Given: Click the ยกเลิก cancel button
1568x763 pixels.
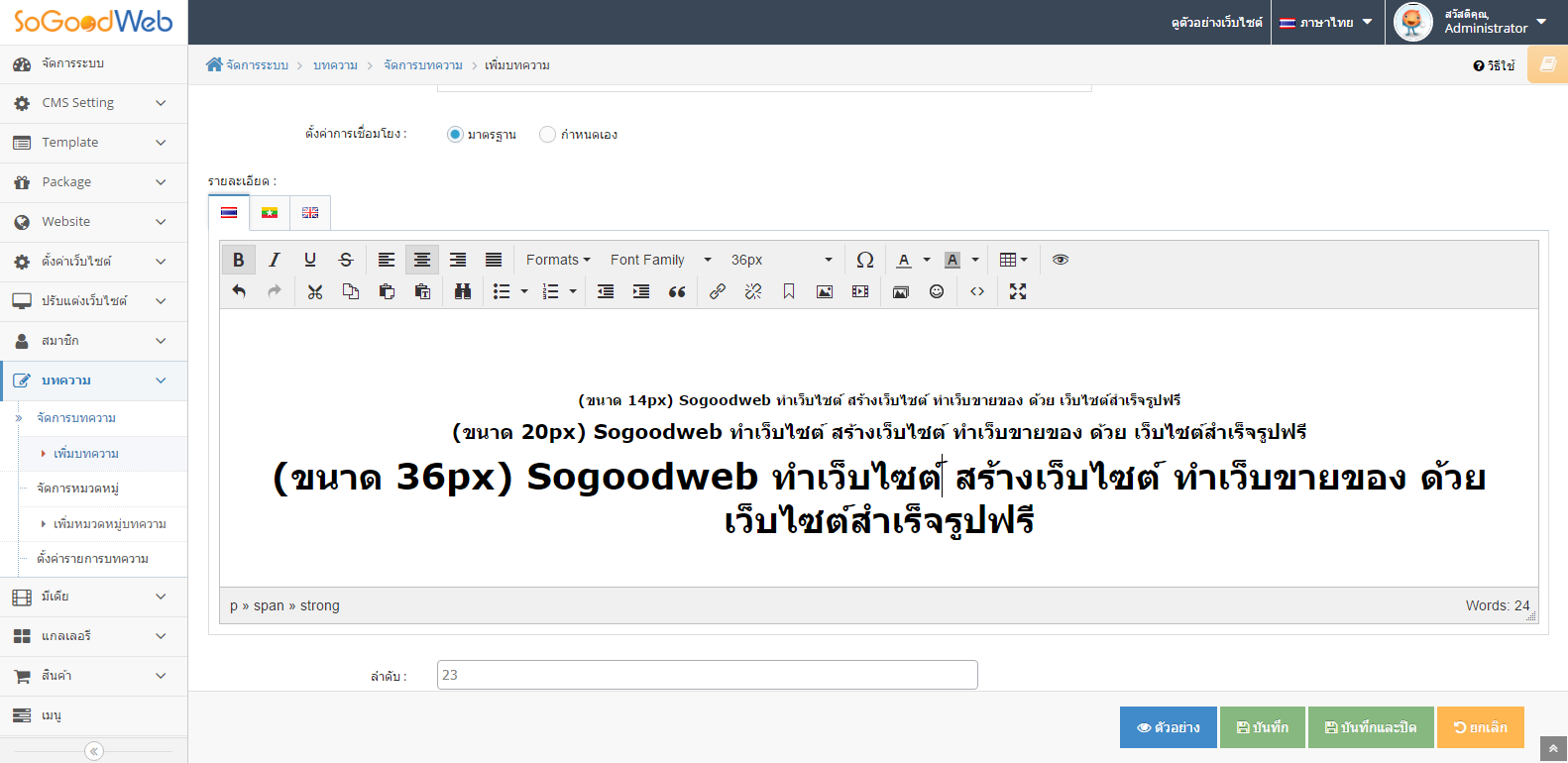Looking at the screenshot, I should 1481,727.
